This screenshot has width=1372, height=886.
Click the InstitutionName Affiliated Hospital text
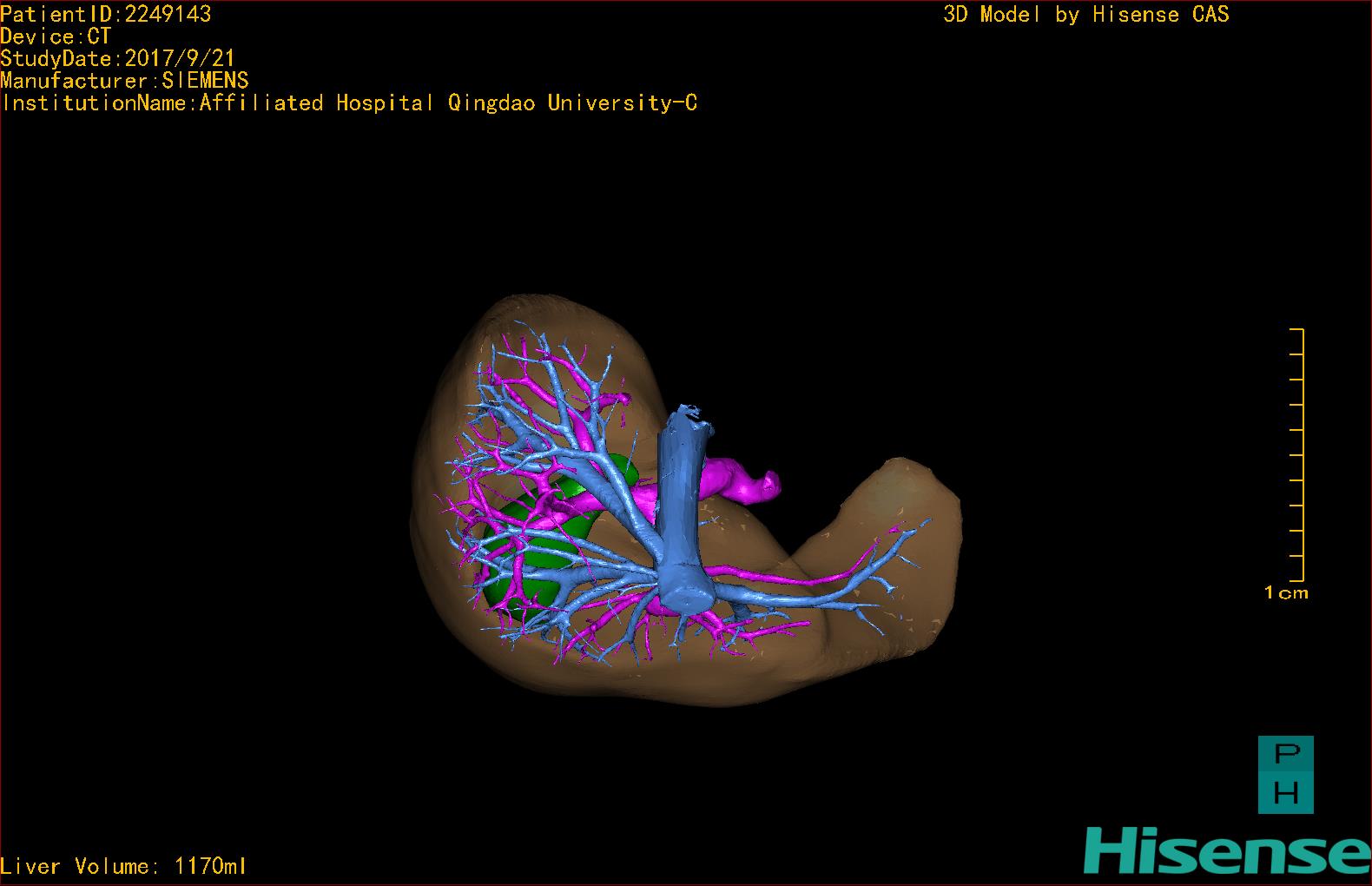click(x=349, y=103)
